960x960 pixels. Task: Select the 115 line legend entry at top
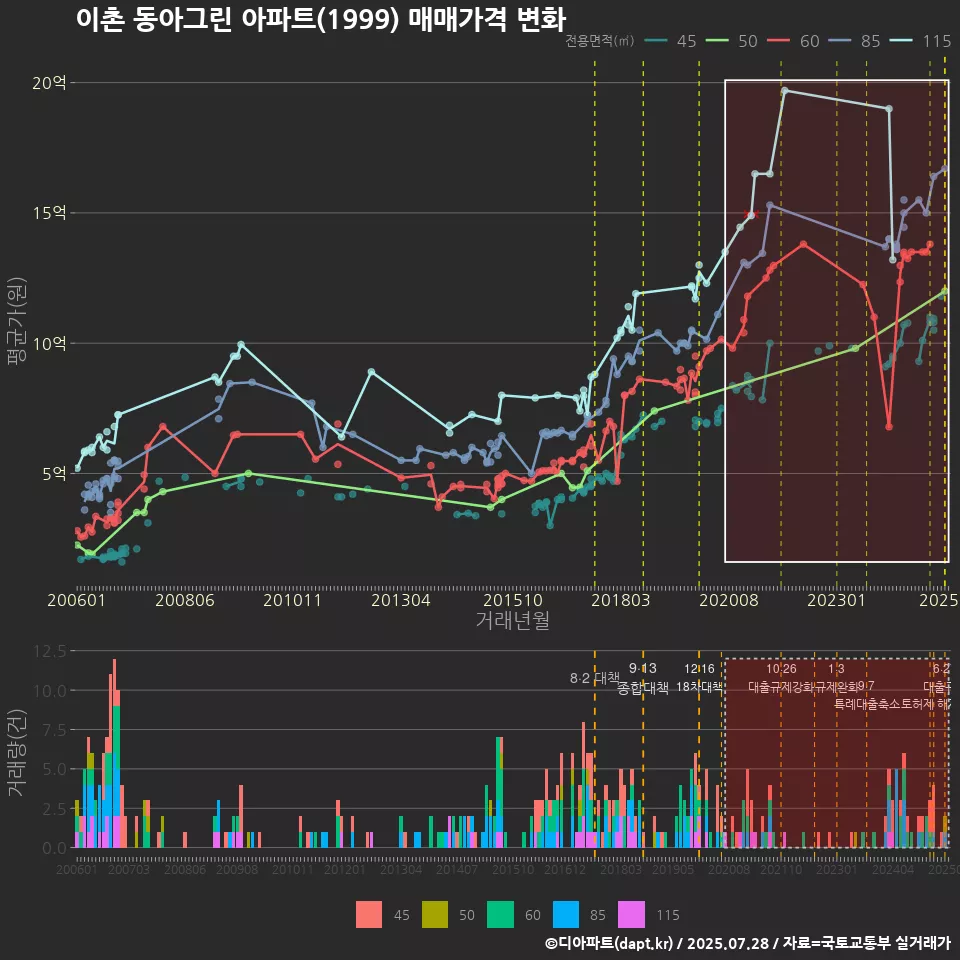tap(921, 41)
